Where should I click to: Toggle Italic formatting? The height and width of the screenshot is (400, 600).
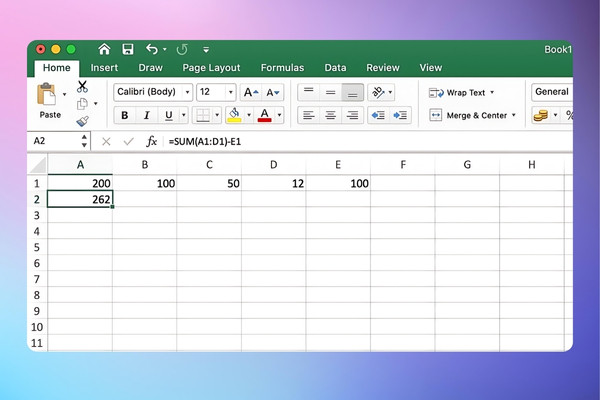147,115
